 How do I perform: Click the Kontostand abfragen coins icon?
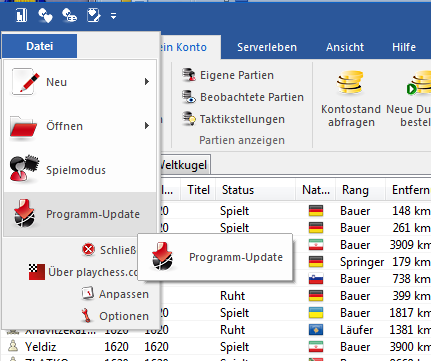[350, 82]
